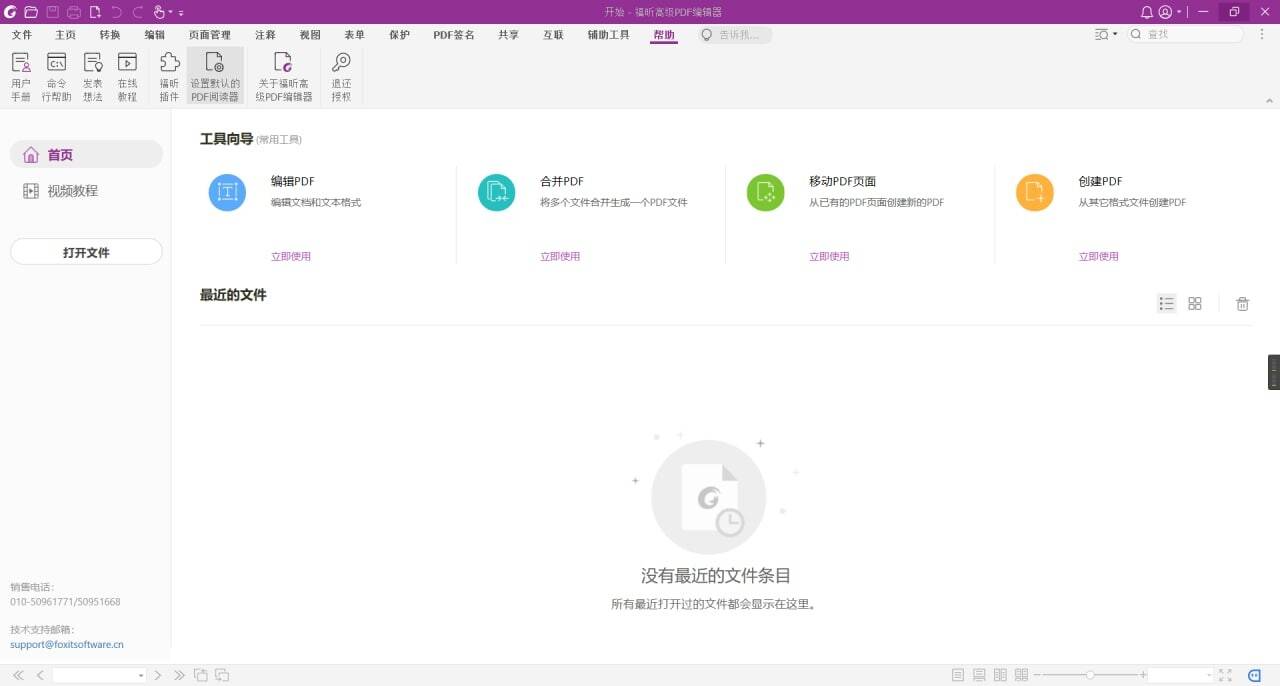This screenshot has width=1280, height=686.
Task: Click the Foxit logo in title bar
Action: pyautogui.click(x=10, y=12)
